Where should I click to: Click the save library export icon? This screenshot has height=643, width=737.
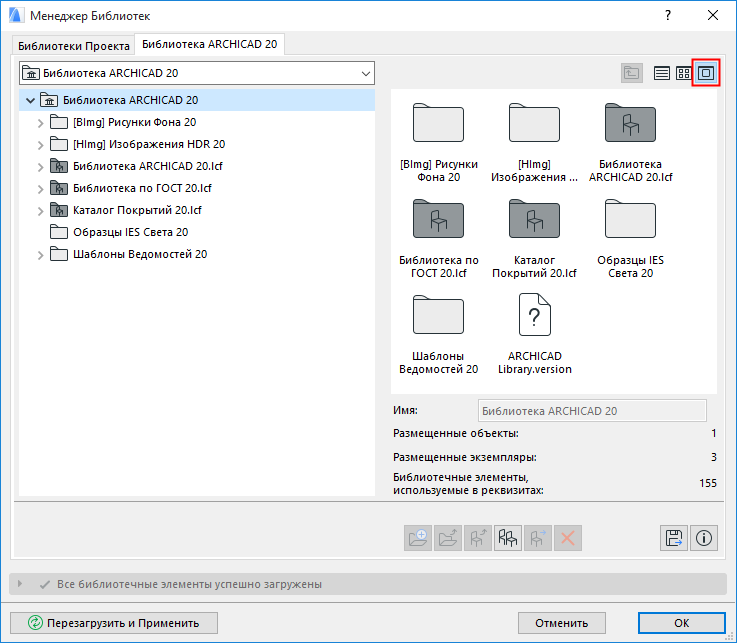pos(674,538)
